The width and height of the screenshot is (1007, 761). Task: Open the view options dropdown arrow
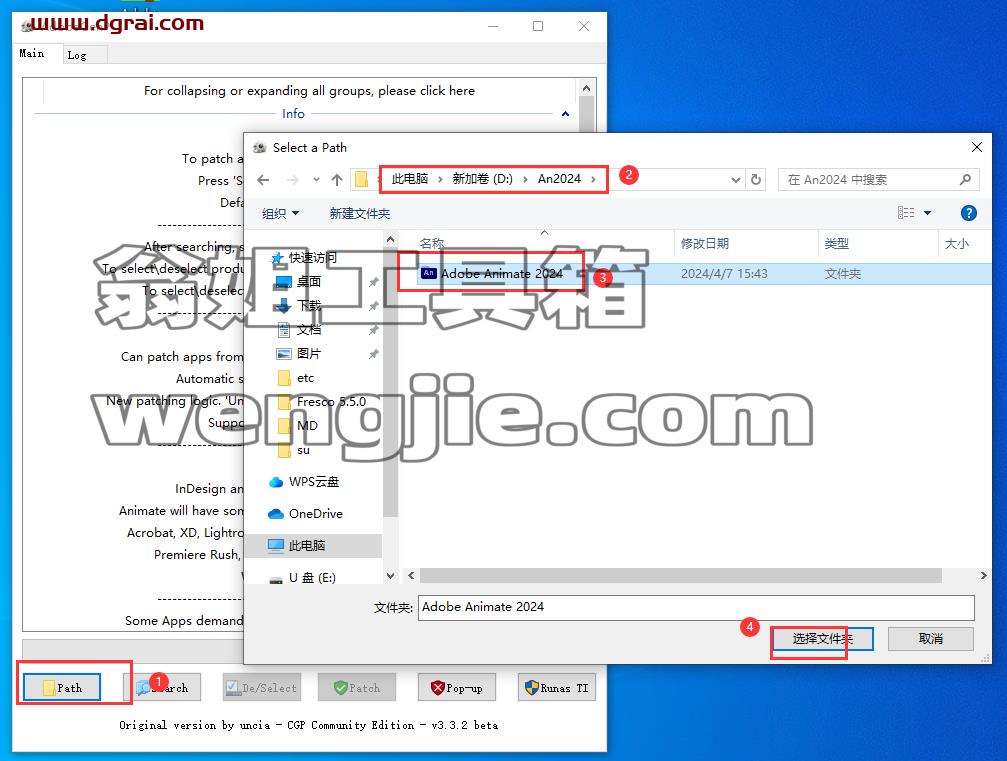(x=927, y=213)
